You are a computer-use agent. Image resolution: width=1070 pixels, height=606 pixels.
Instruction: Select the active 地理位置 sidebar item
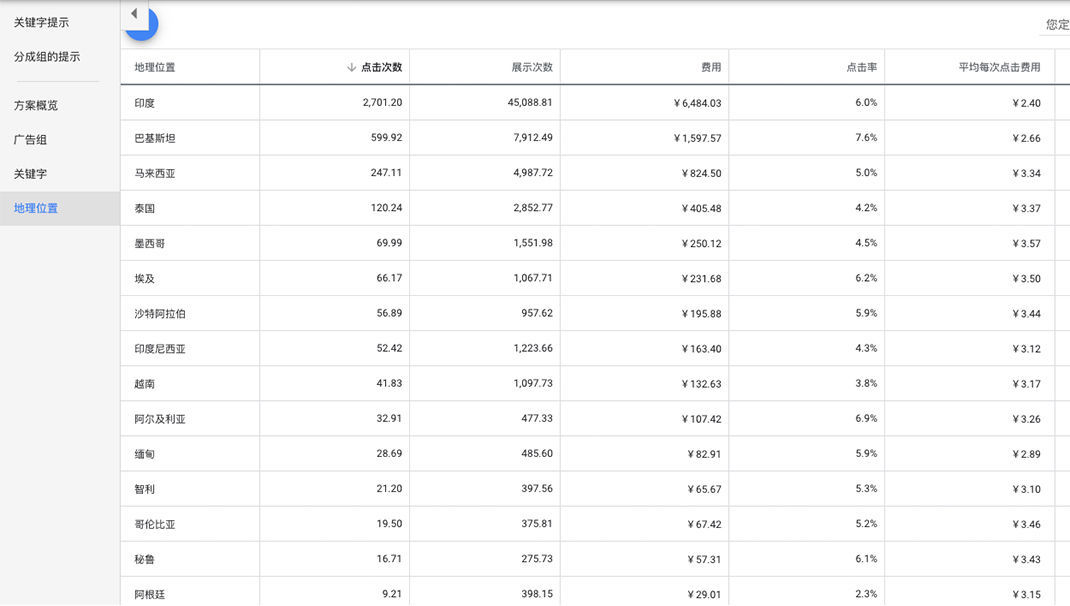coord(36,208)
